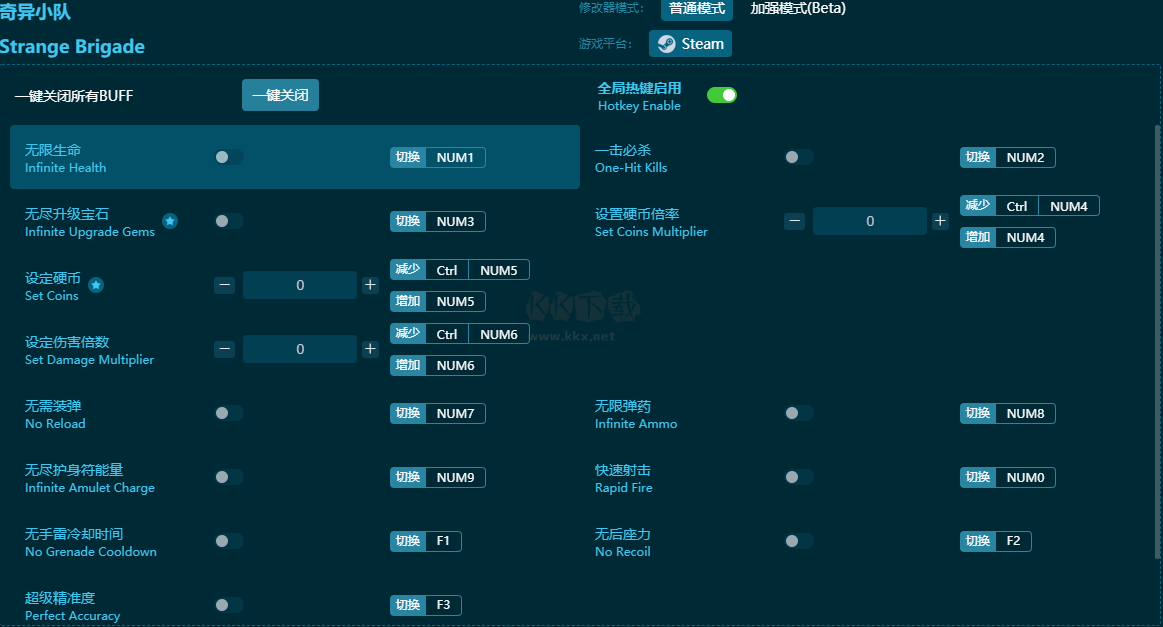Increase Set Coins value with plus button
This screenshot has width=1163, height=627.
click(x=370, y=285)
